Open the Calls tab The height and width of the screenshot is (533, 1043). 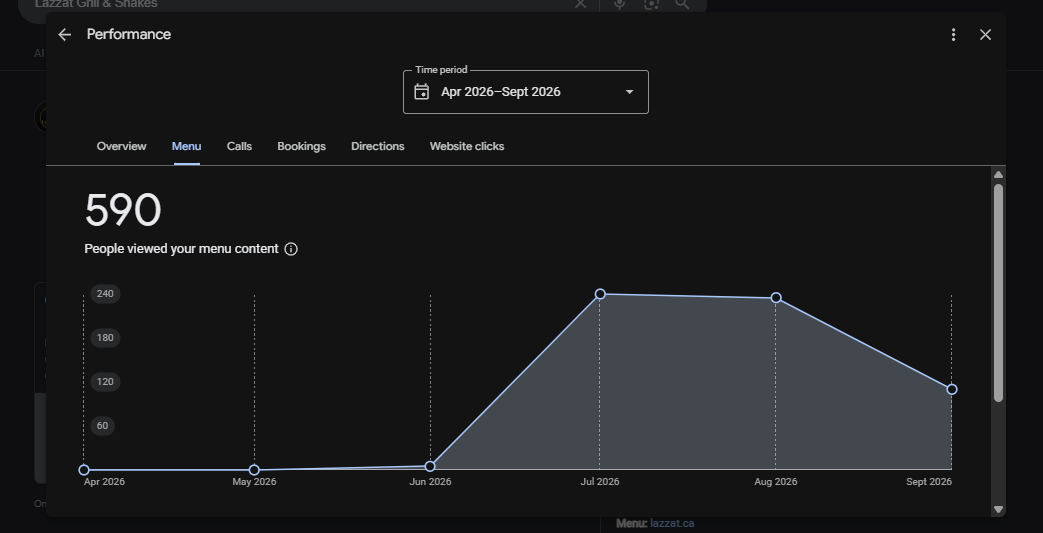coord(239,146)
